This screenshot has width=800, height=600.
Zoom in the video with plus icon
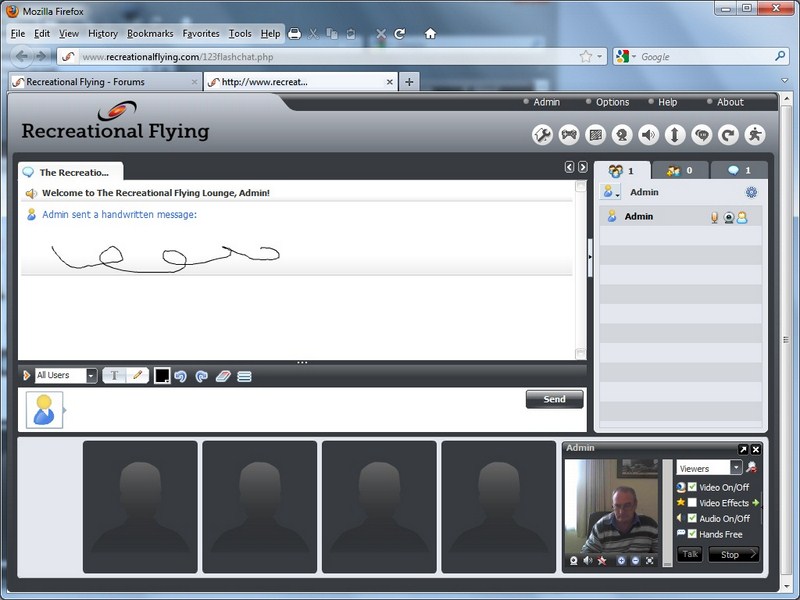coord(621,560)
